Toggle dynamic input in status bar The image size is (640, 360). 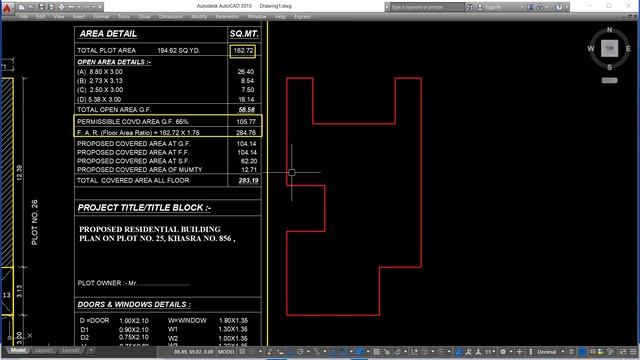[x=280, y=351]
